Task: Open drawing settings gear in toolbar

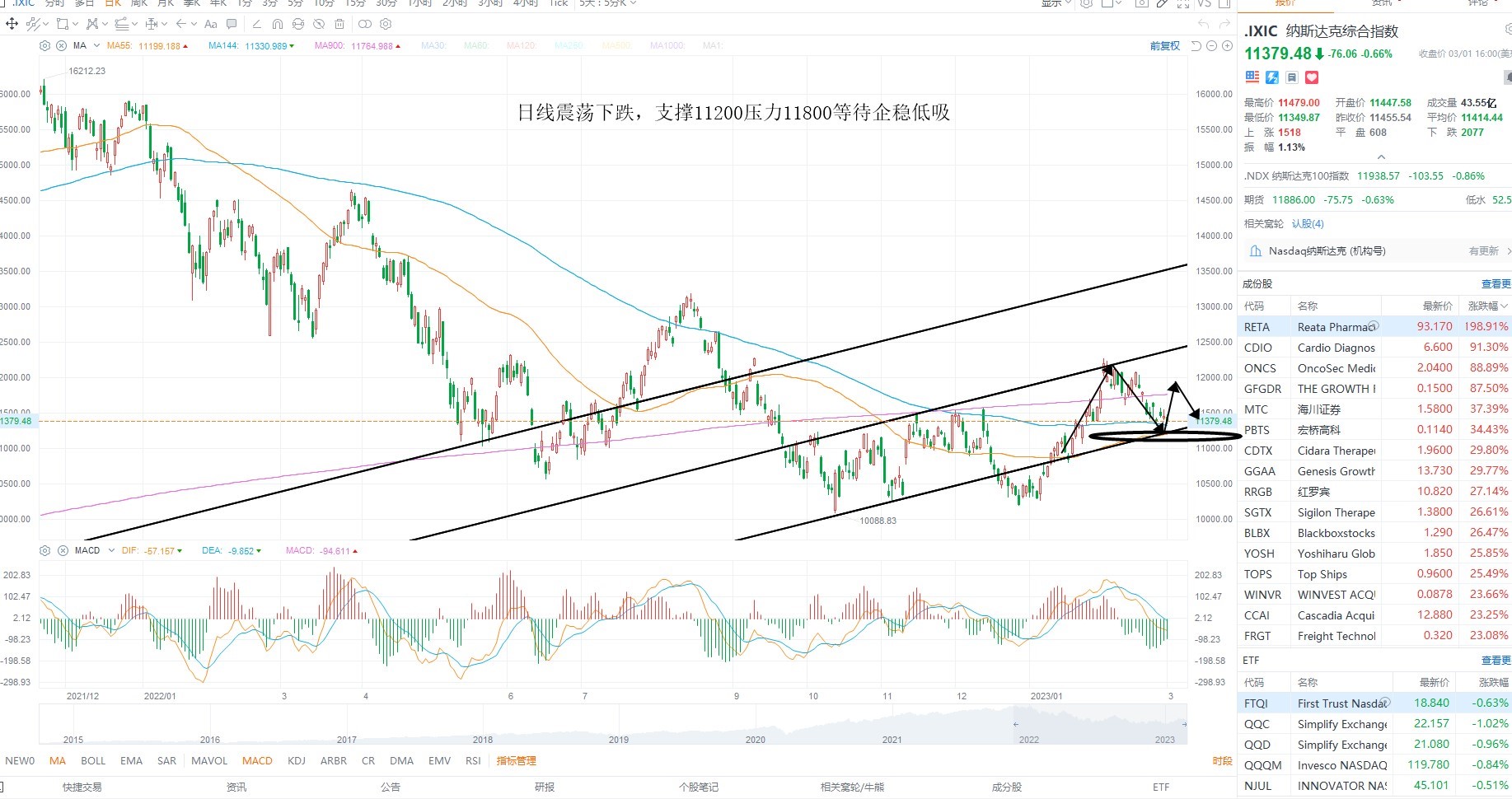Action: coord(386,24)
